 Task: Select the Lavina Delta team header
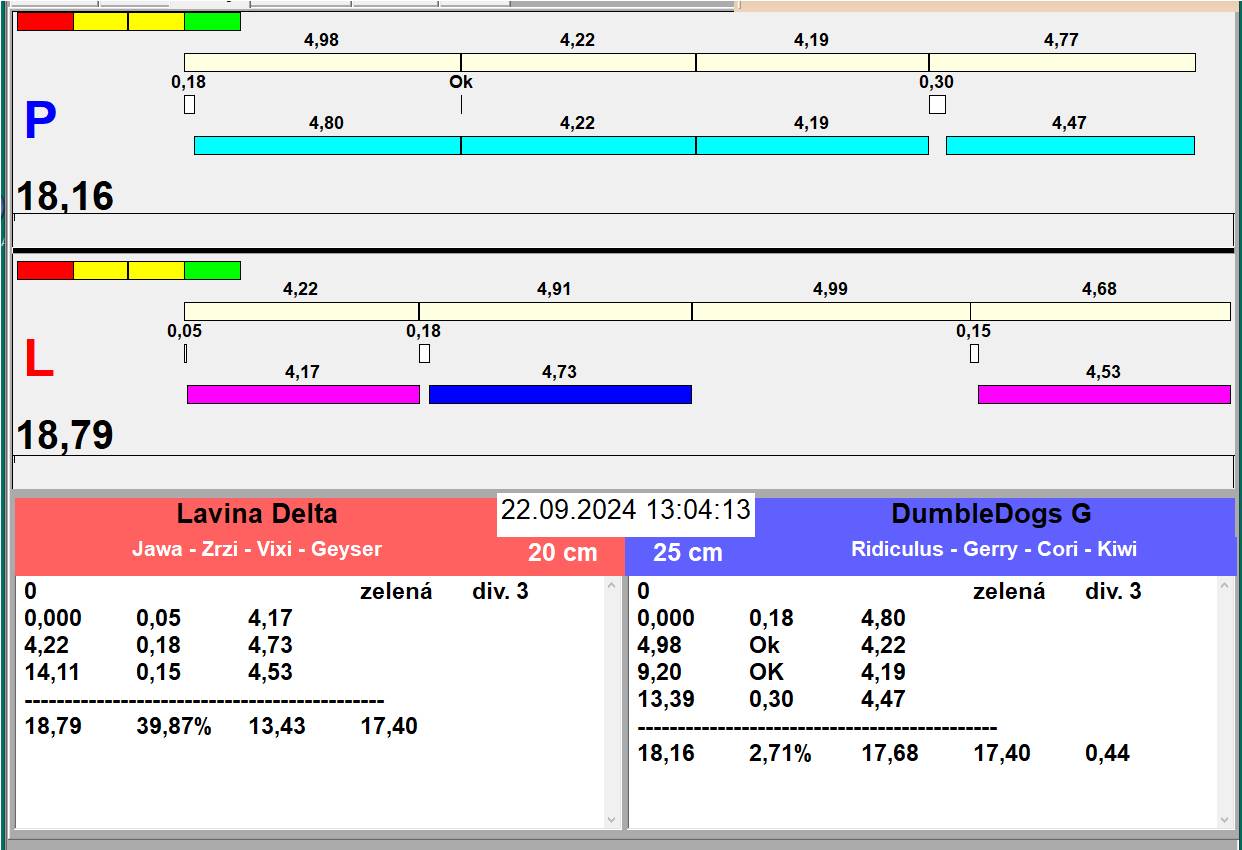[x=257, y=514]
